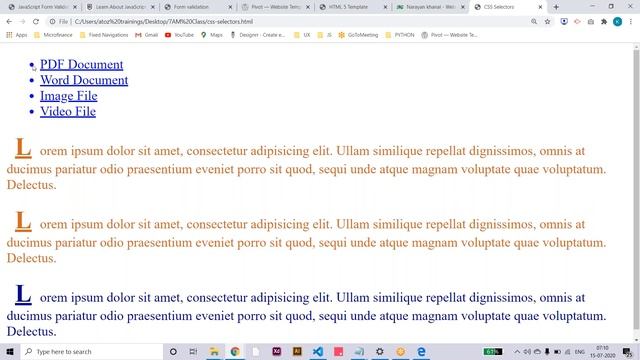
Task: Open the Video File link
Action: pyautogui.click(x=68, y=112)
